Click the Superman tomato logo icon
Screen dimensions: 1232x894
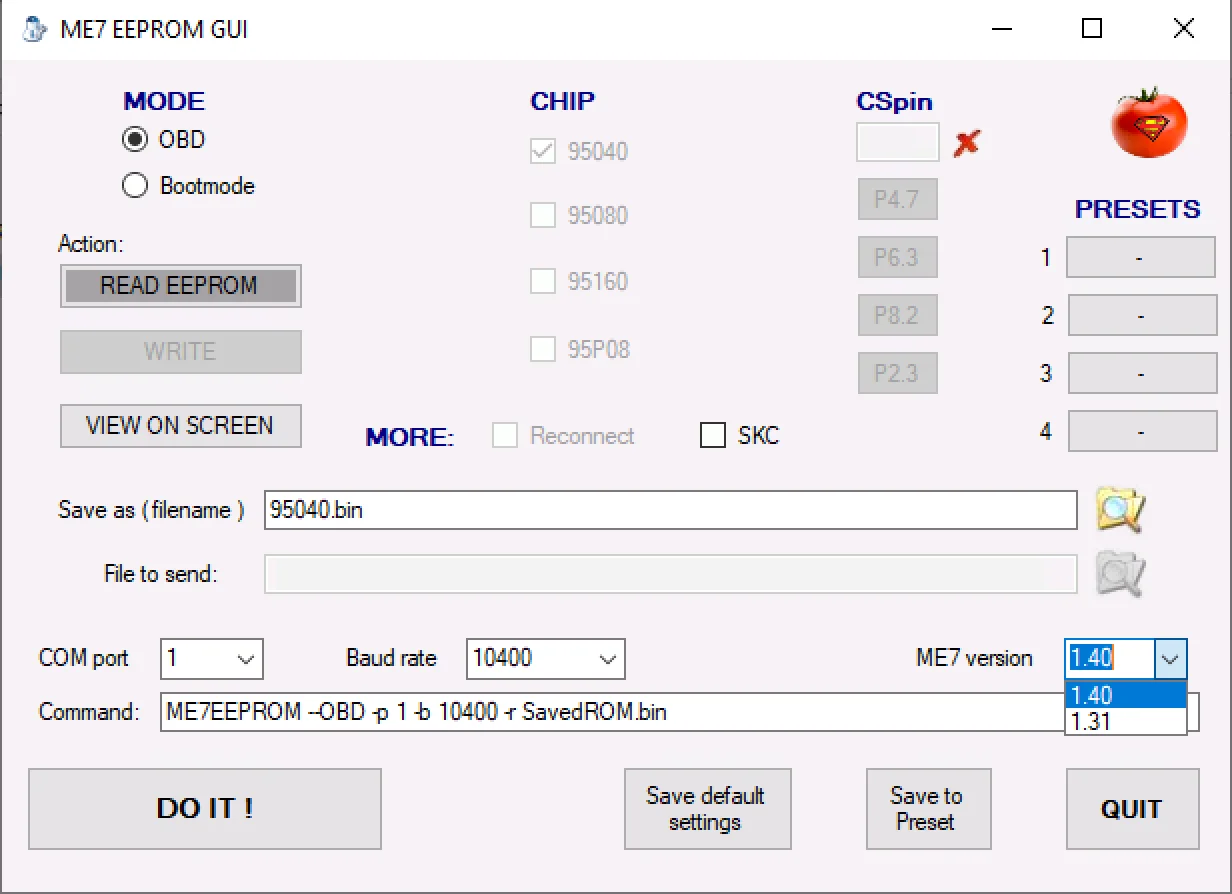1149,123
